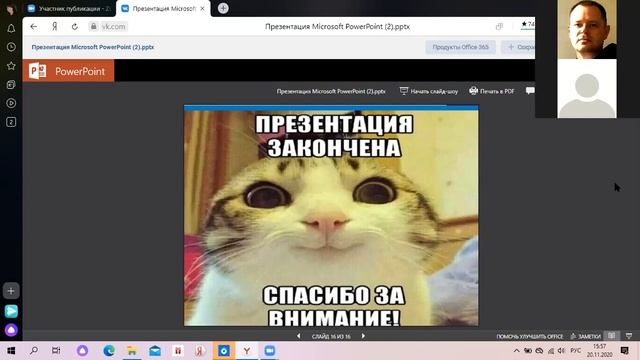Open the messenger icon in the sidebar
The image size is (640, 360).
click(x=11, y=311)
